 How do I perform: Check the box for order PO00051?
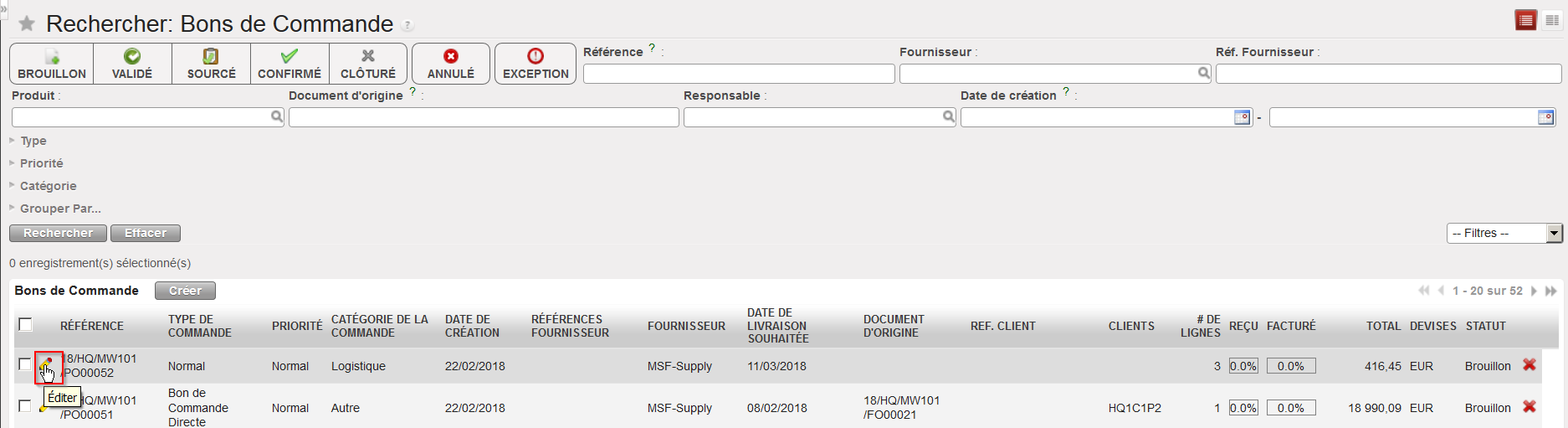click(x=25, y=406)
